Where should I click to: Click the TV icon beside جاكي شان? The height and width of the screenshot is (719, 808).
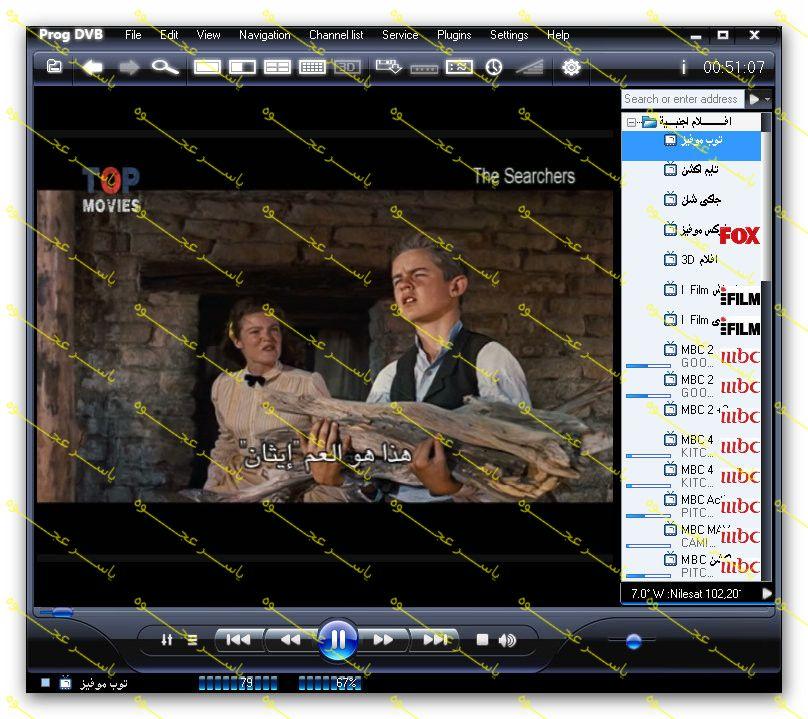[670, 198]
